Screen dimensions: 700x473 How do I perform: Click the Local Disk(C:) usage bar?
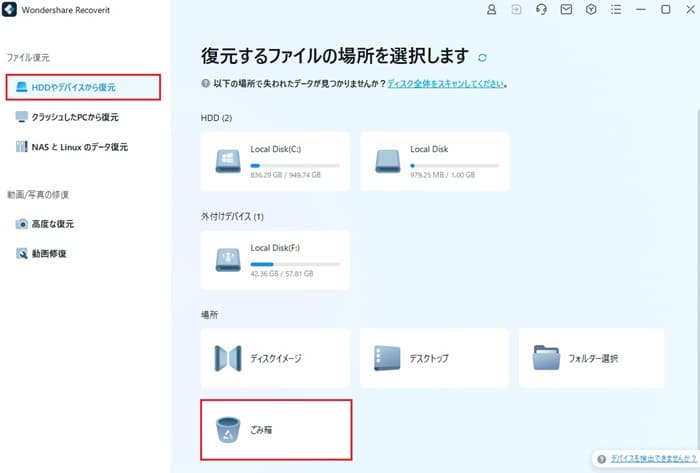[x=295, y=166]
